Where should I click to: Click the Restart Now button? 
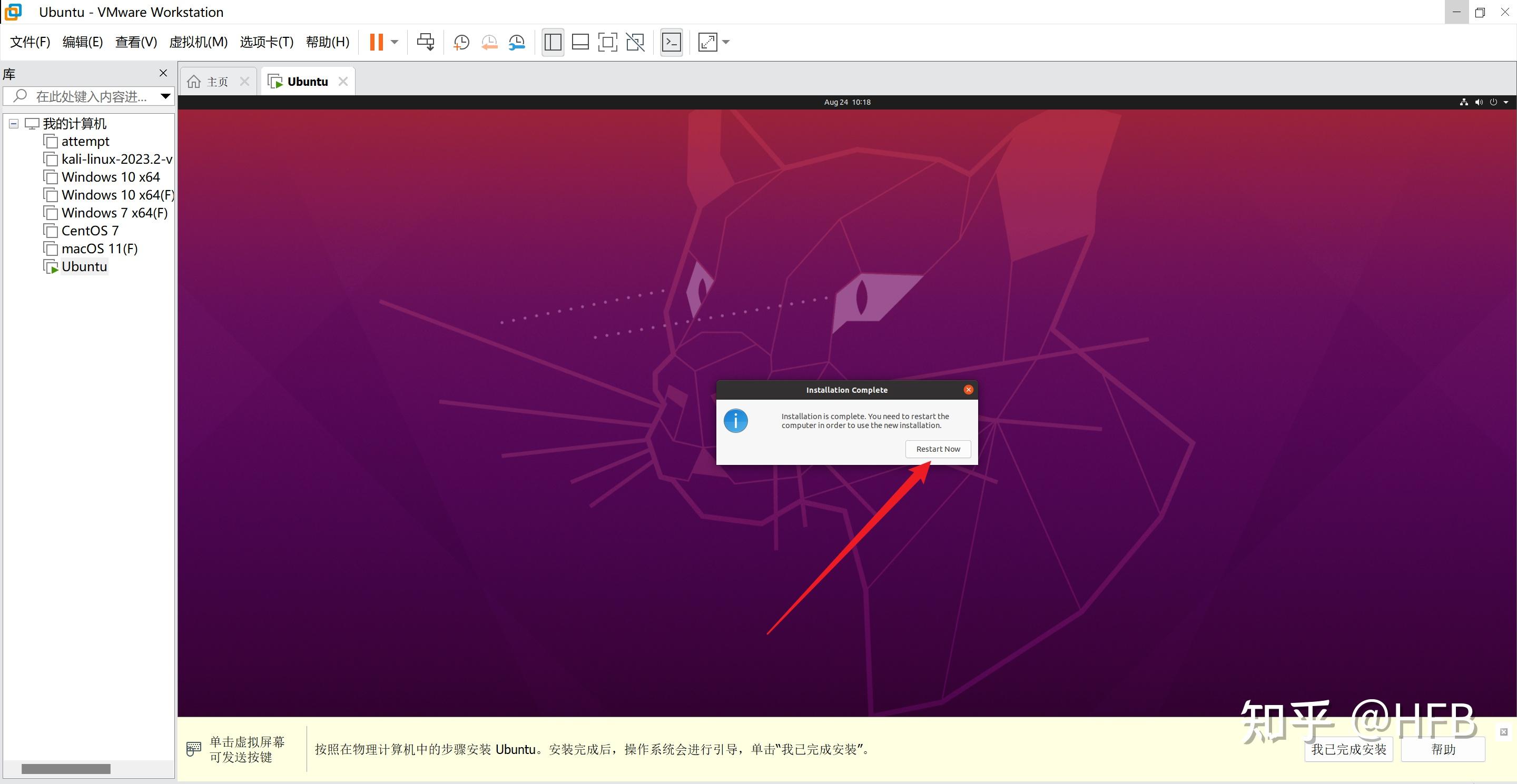(x=938, y=449)
